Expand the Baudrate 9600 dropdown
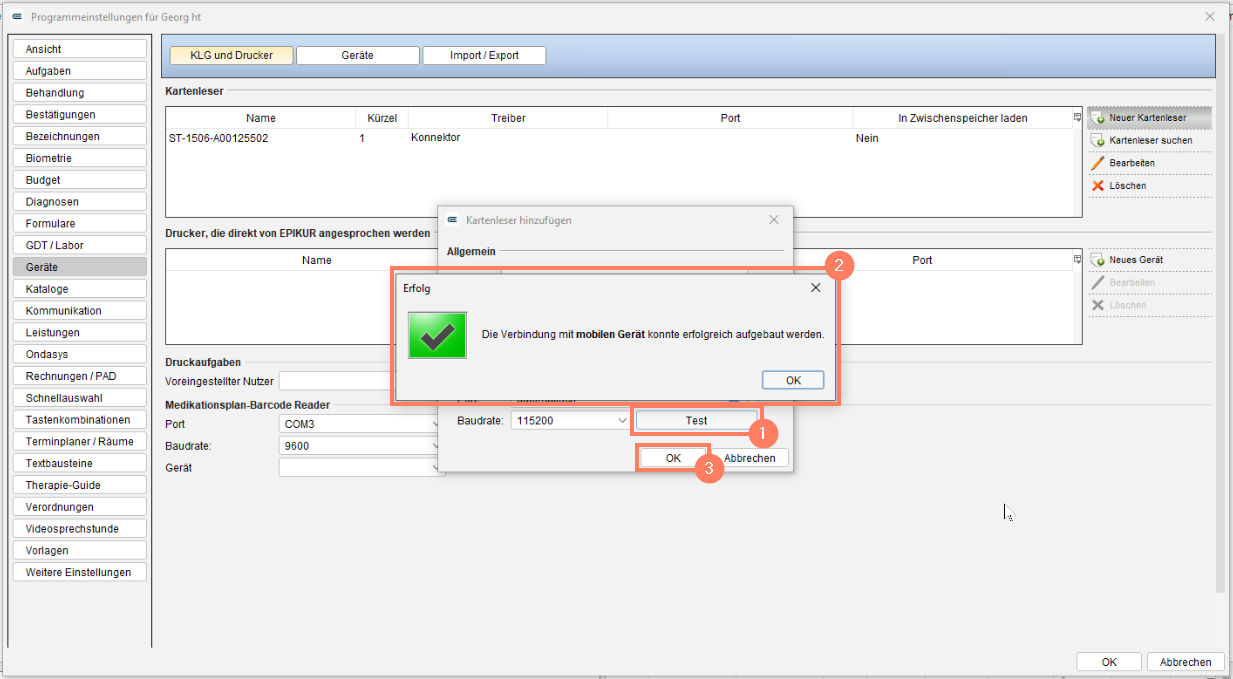The height and width of the screenshot is (679, 1233). click(435, 446)
